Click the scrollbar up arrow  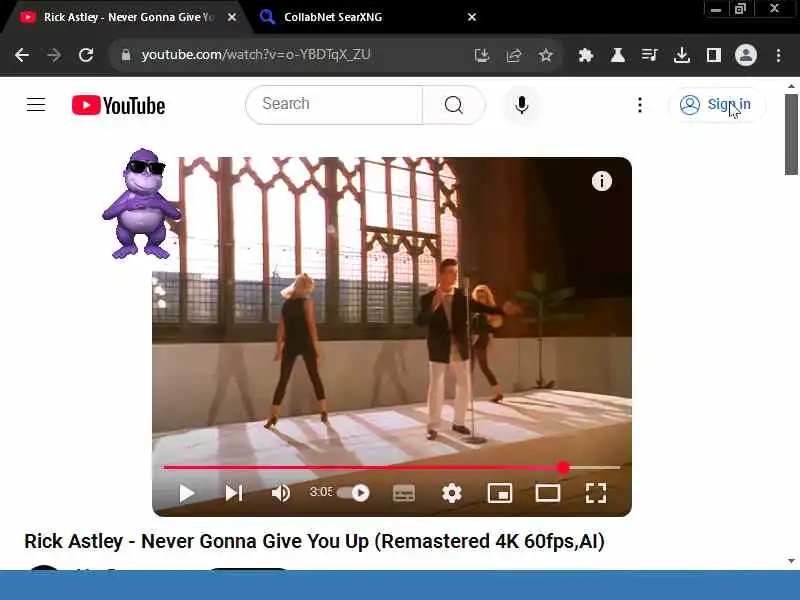pos(791,86)
